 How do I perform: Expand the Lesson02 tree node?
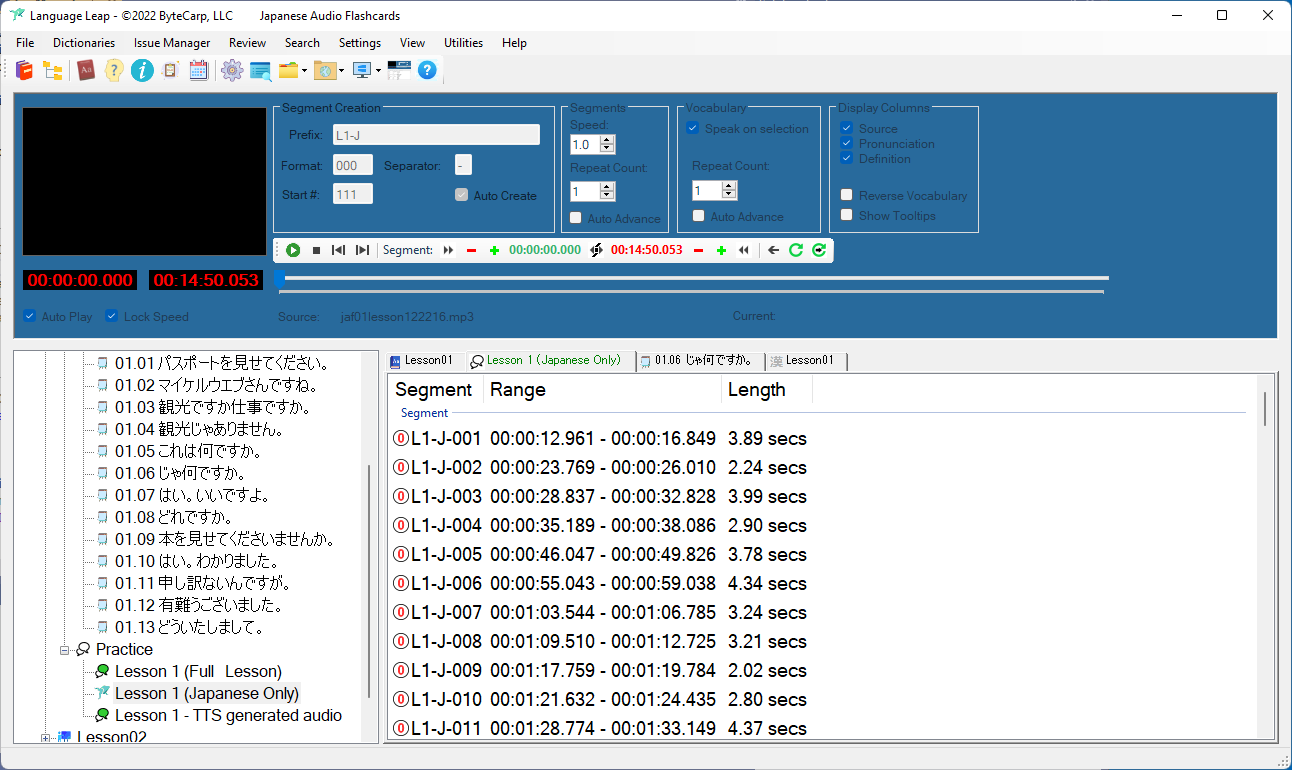tap(46, 738)
